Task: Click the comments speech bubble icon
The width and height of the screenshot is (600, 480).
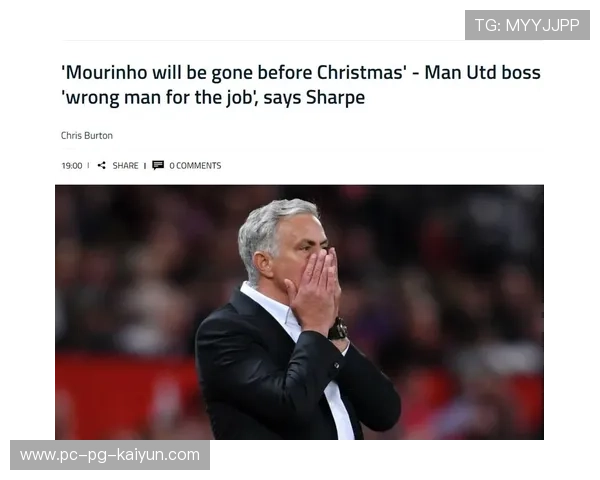Action: 158,165
